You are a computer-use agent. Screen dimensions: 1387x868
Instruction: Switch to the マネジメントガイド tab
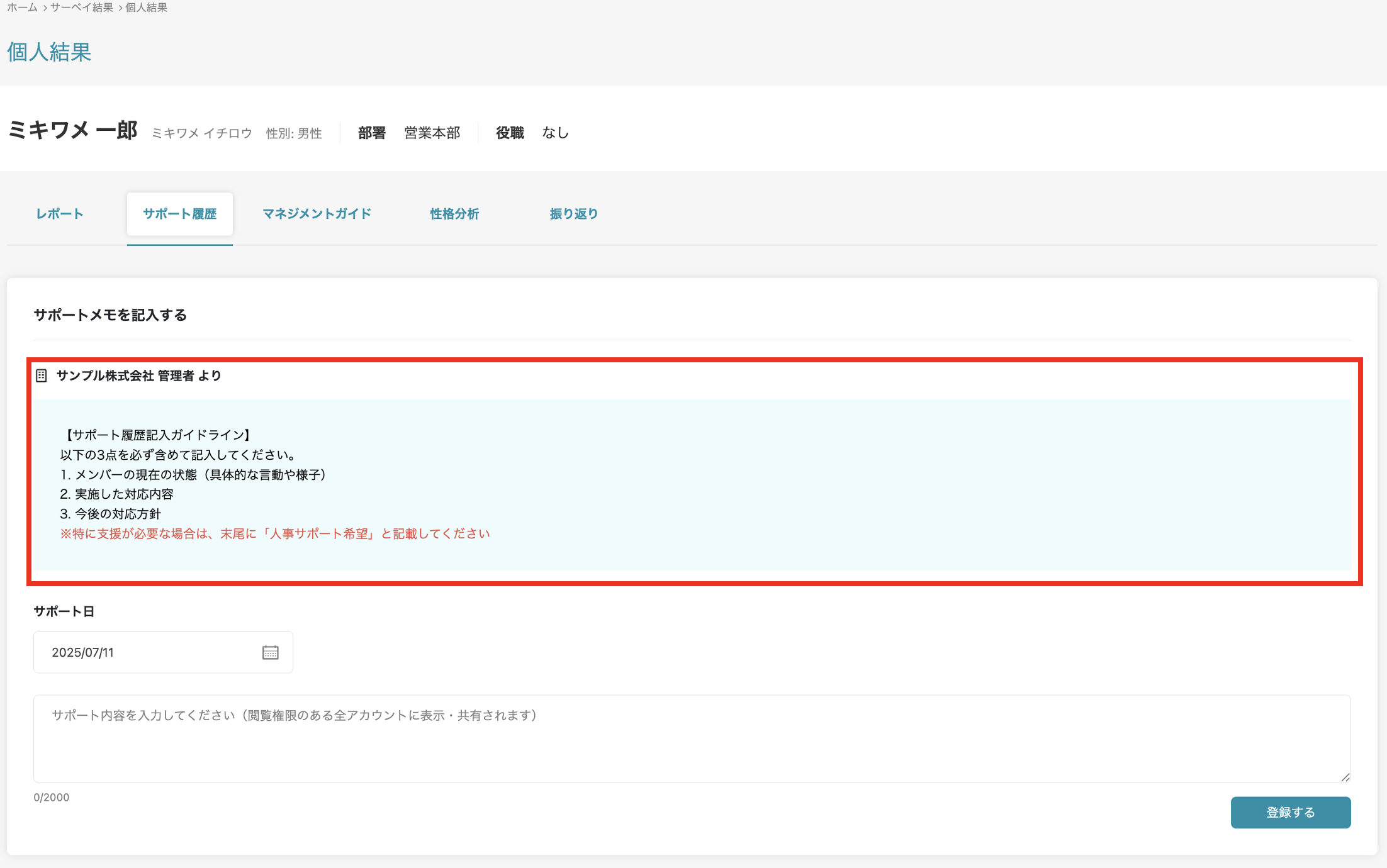317,214
